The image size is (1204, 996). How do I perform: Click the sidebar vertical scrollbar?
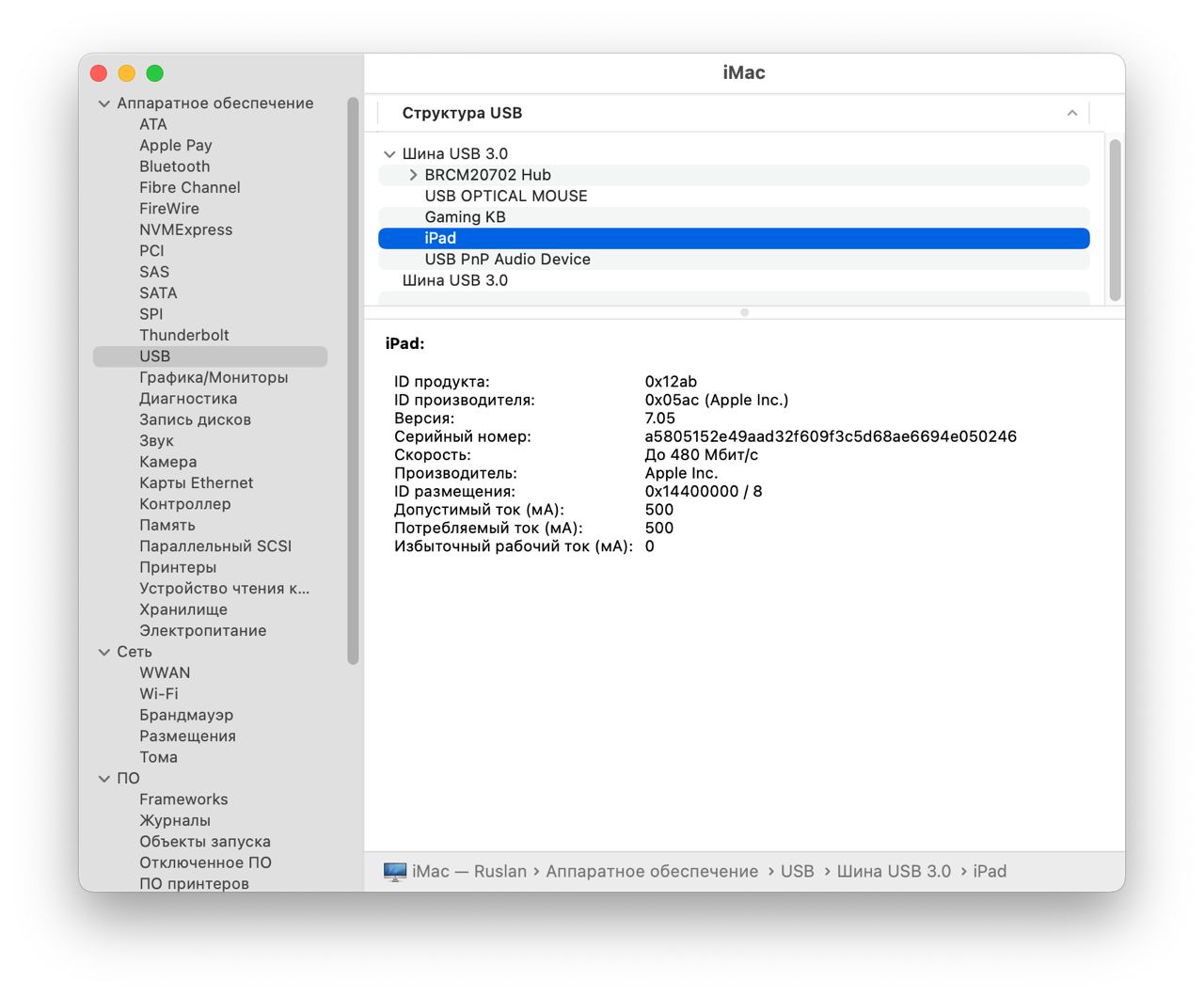click(x=353, y=381)
